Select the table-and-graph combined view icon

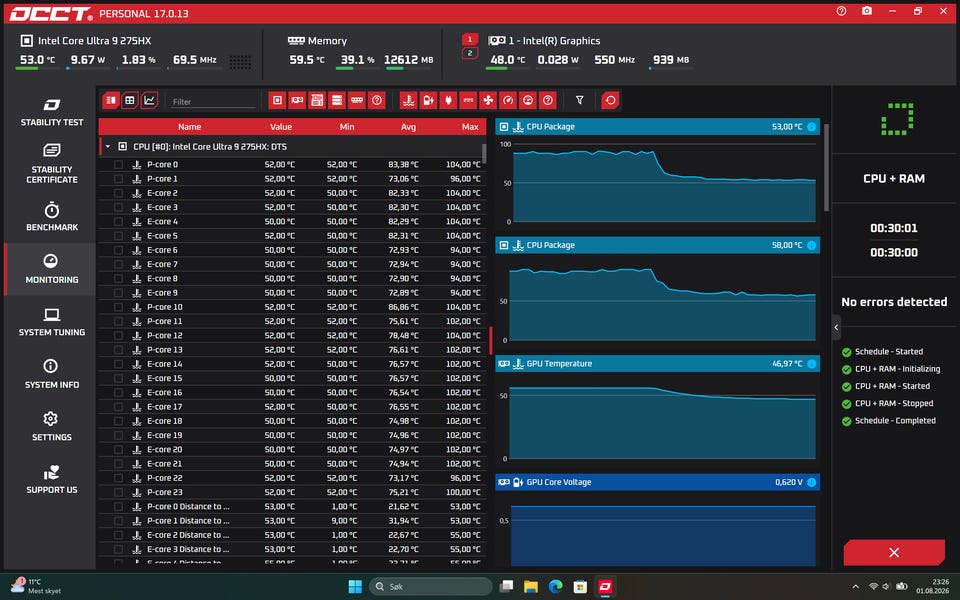[111, 100]
